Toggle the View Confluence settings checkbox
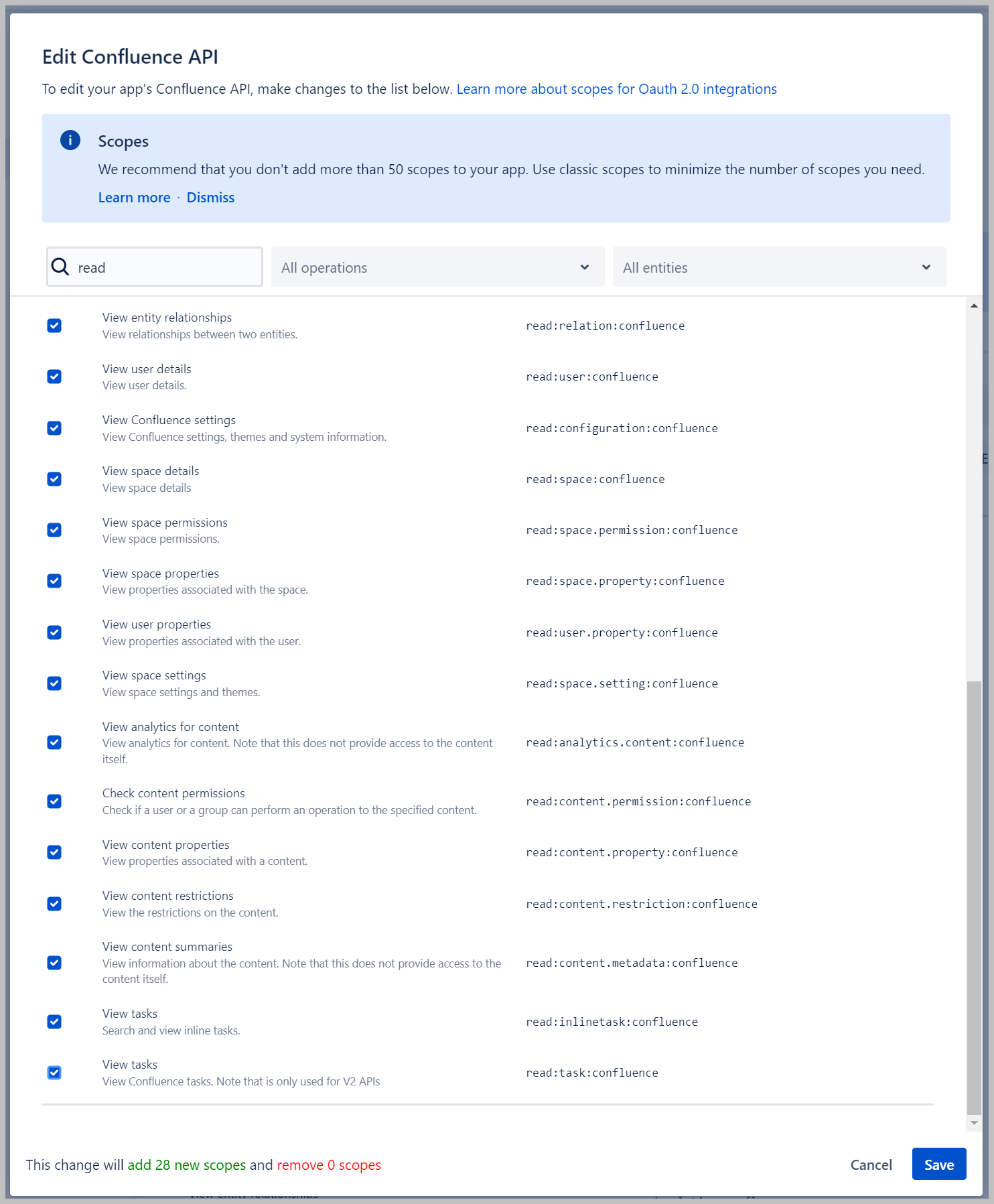The width and height of the screenshot is (994, 1204). coord(54,428)
